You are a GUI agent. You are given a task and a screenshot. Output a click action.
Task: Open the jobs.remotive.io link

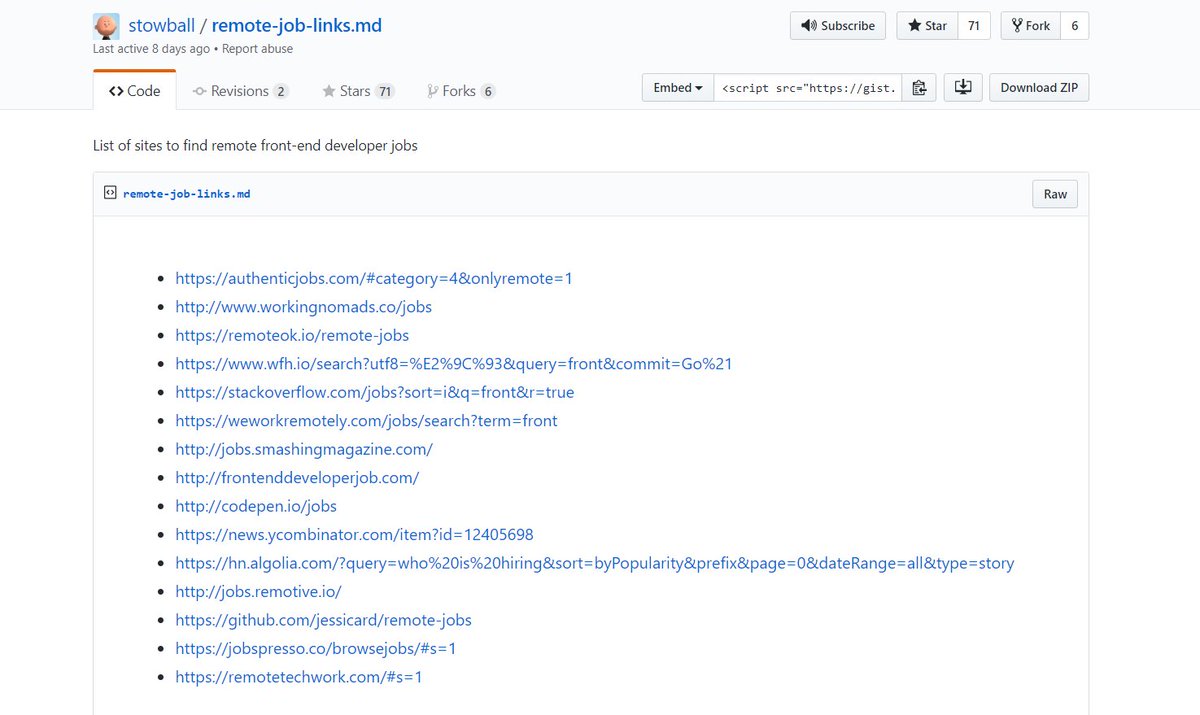[x=258, y=592]
